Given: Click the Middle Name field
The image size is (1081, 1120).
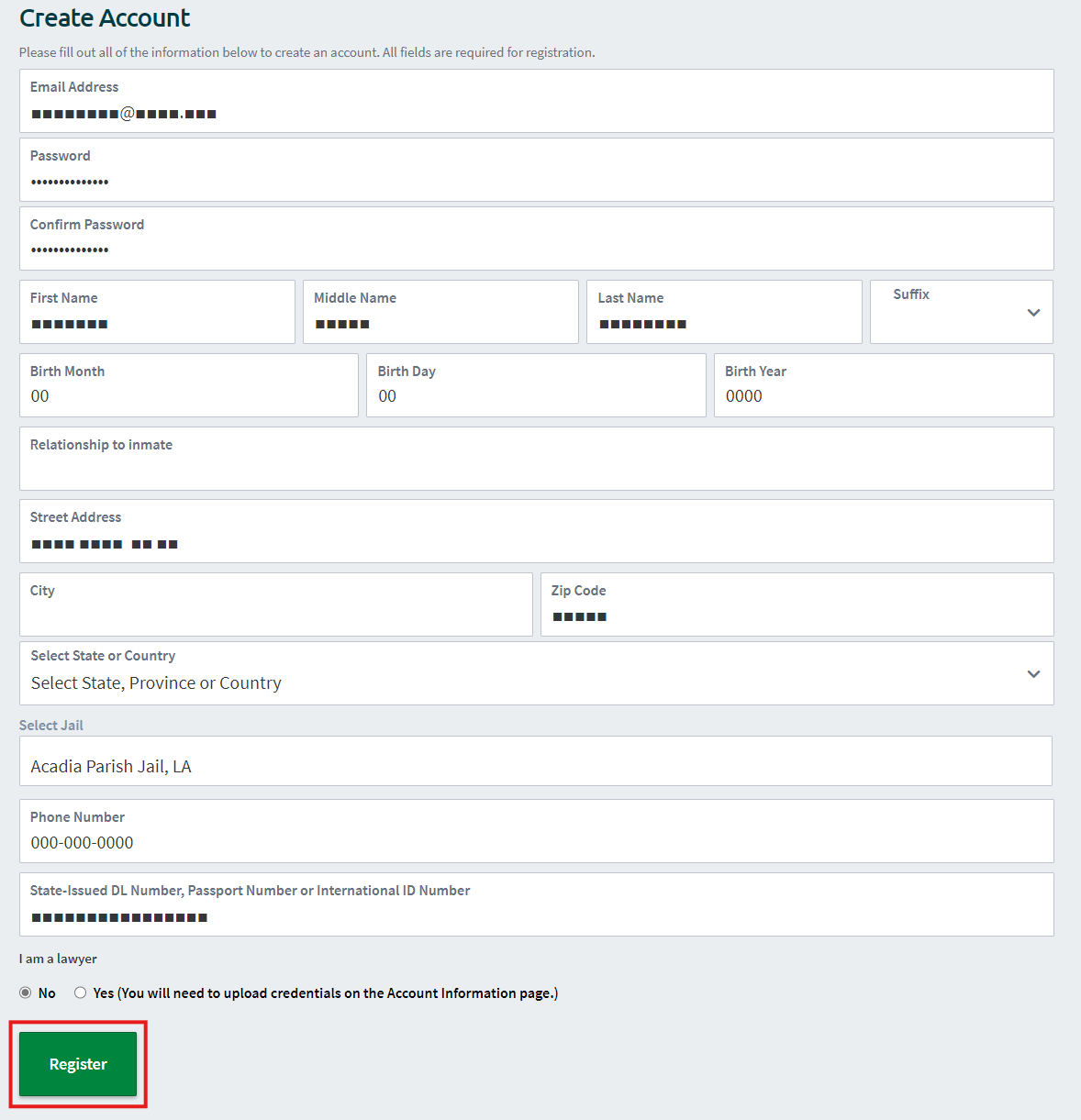Looking at the screenshot, I should coord(440,312).
